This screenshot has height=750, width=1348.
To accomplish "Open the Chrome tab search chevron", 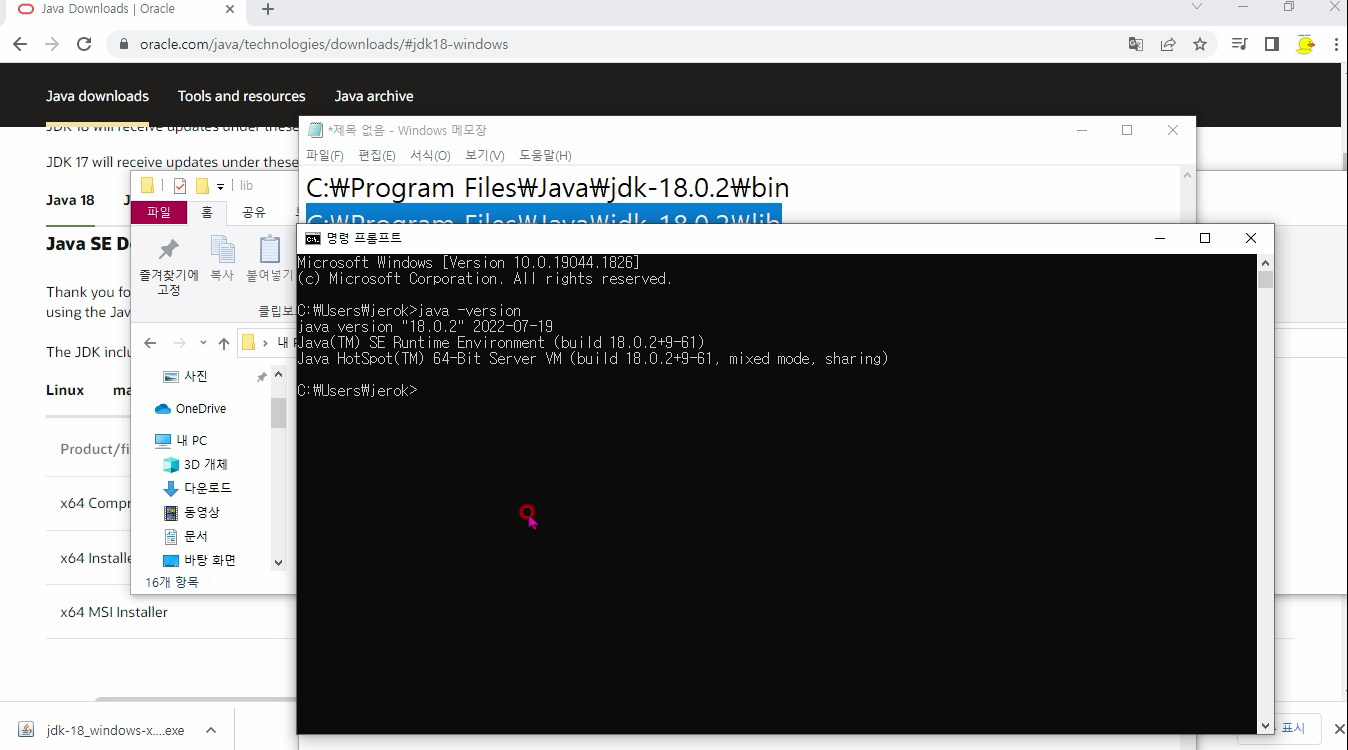I will tap(1196, 7).
